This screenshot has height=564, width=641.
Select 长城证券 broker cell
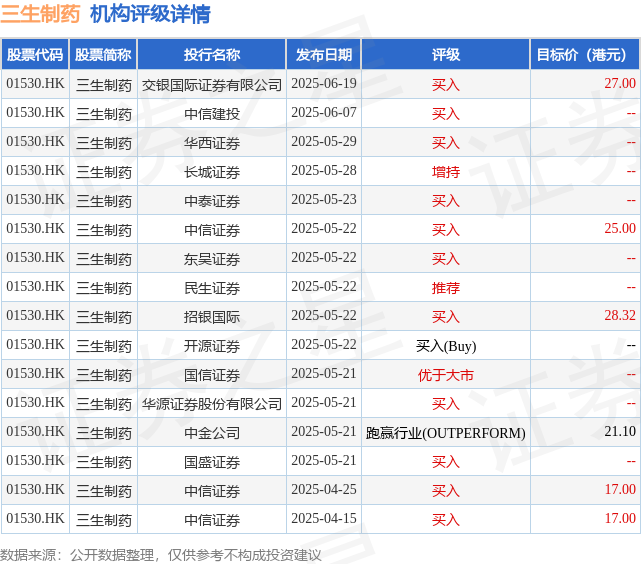(212, 172)
